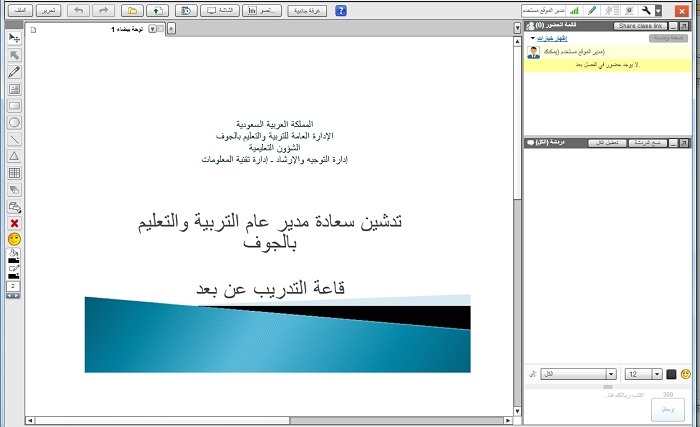Screen dimensions: 700x427
Task: Click the blue pencil writing control icon
Action: click(592, 10)
